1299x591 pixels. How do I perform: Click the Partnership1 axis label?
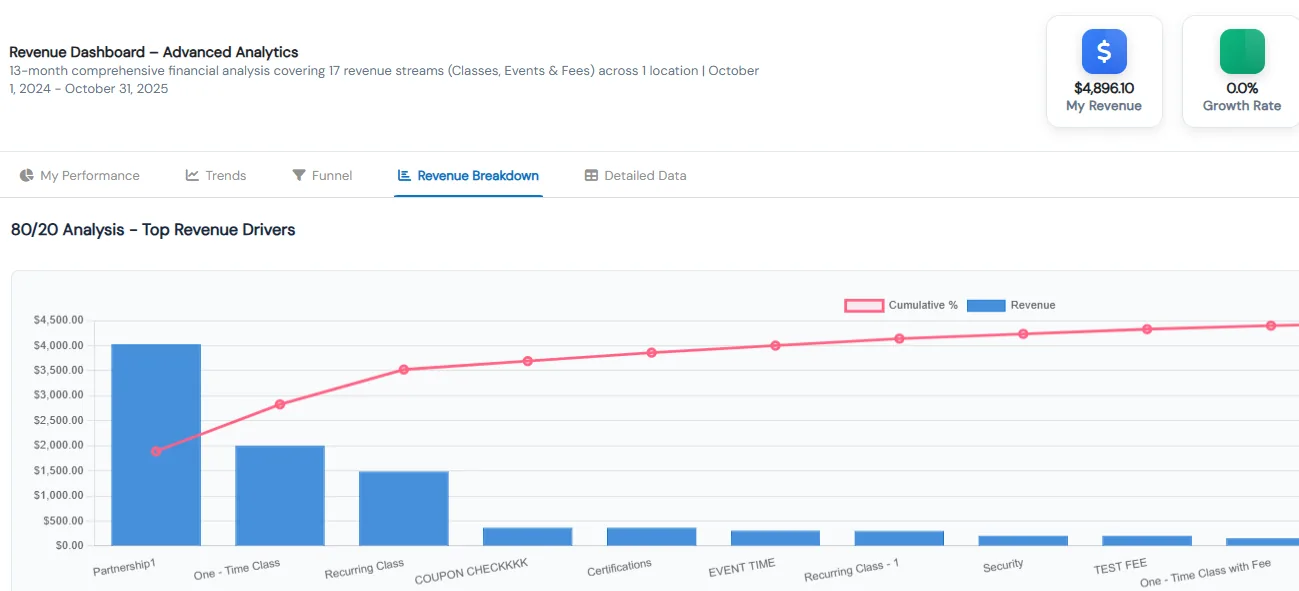point(125,567)
